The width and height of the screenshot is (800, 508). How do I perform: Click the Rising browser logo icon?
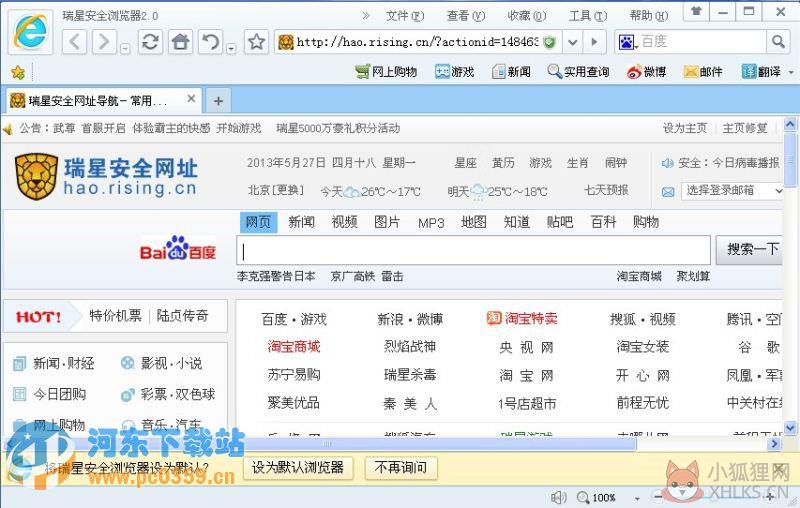tap(30, 31)
